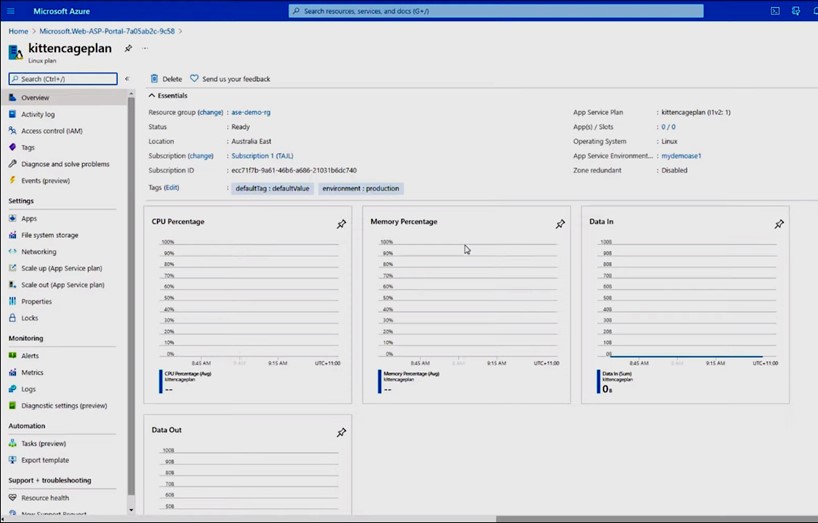The image size is (818, 523).
Task: Click the Alerts icon
Action: point(13,356)
